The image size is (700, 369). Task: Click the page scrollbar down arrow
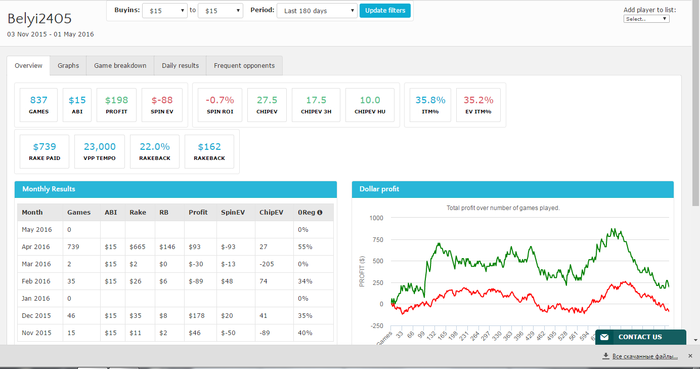pyautogui.click(x=696, y=340)
